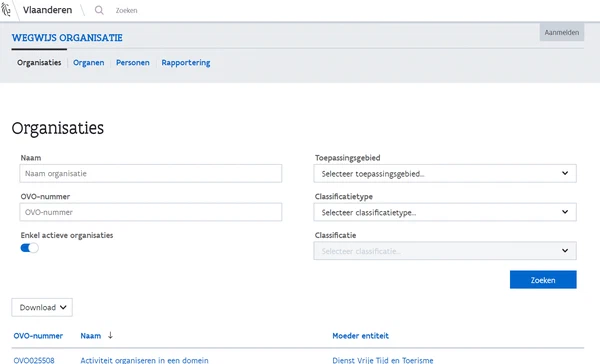Viewport: 600px width, 364px height.
Task: Sort by the Naam column header
Action: pos(91,336)
